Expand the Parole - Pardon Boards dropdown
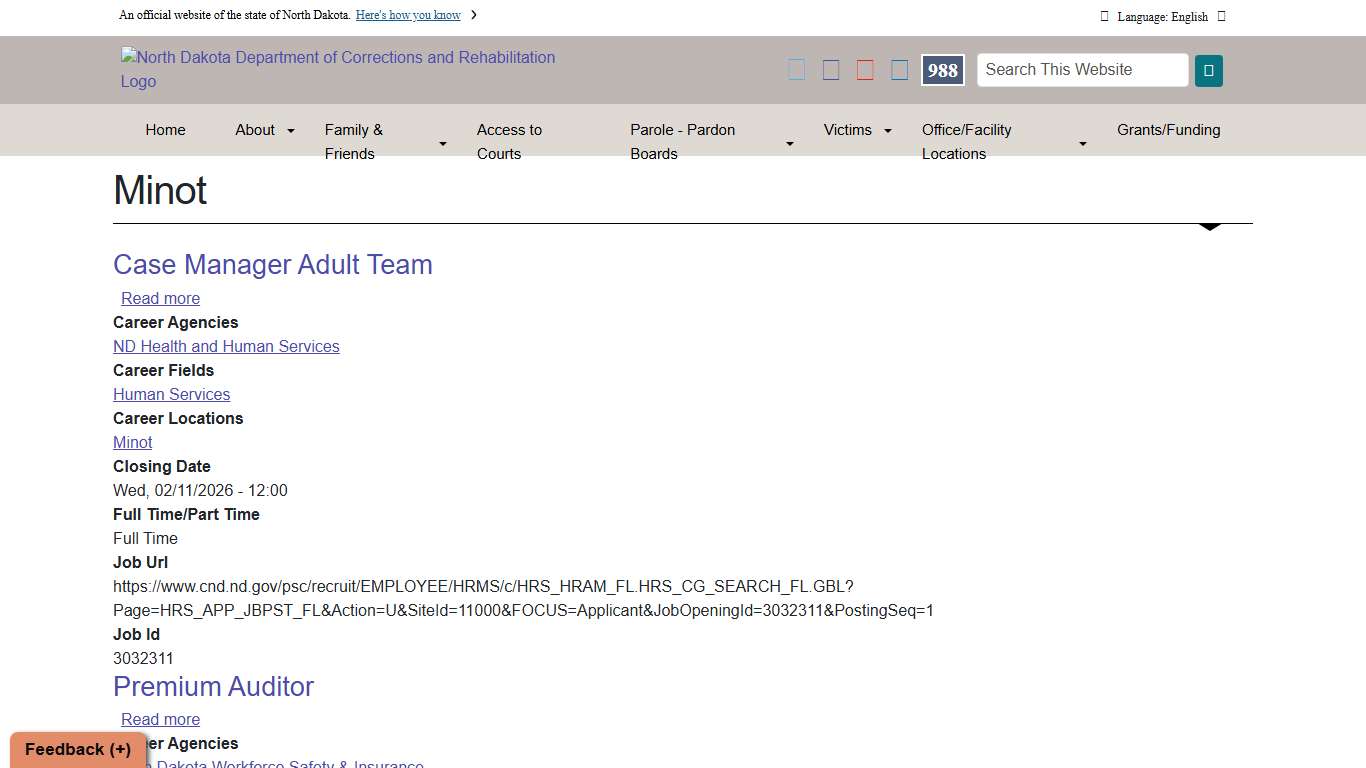 point(789,143)
